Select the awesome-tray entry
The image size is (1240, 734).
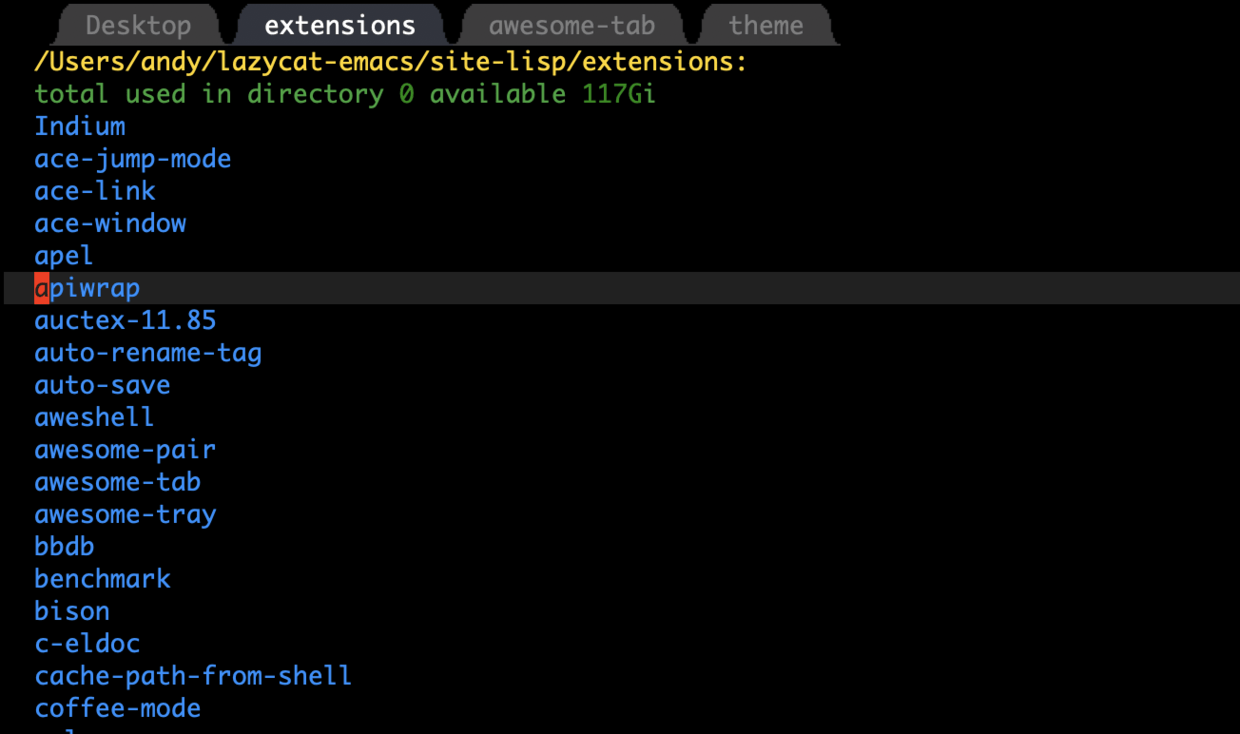coord(125,514)
